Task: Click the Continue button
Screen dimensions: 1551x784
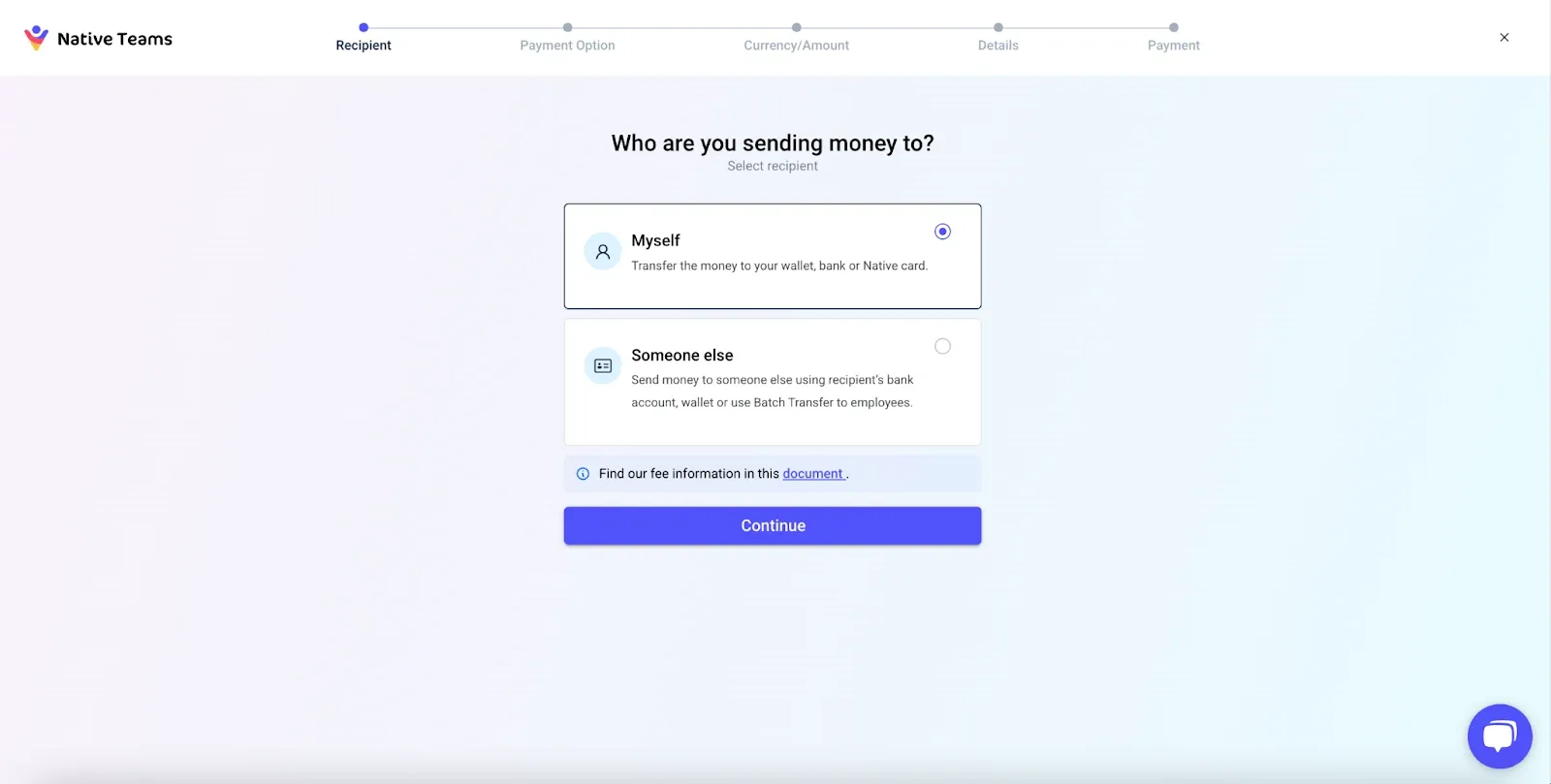Action: coord(773,525)
